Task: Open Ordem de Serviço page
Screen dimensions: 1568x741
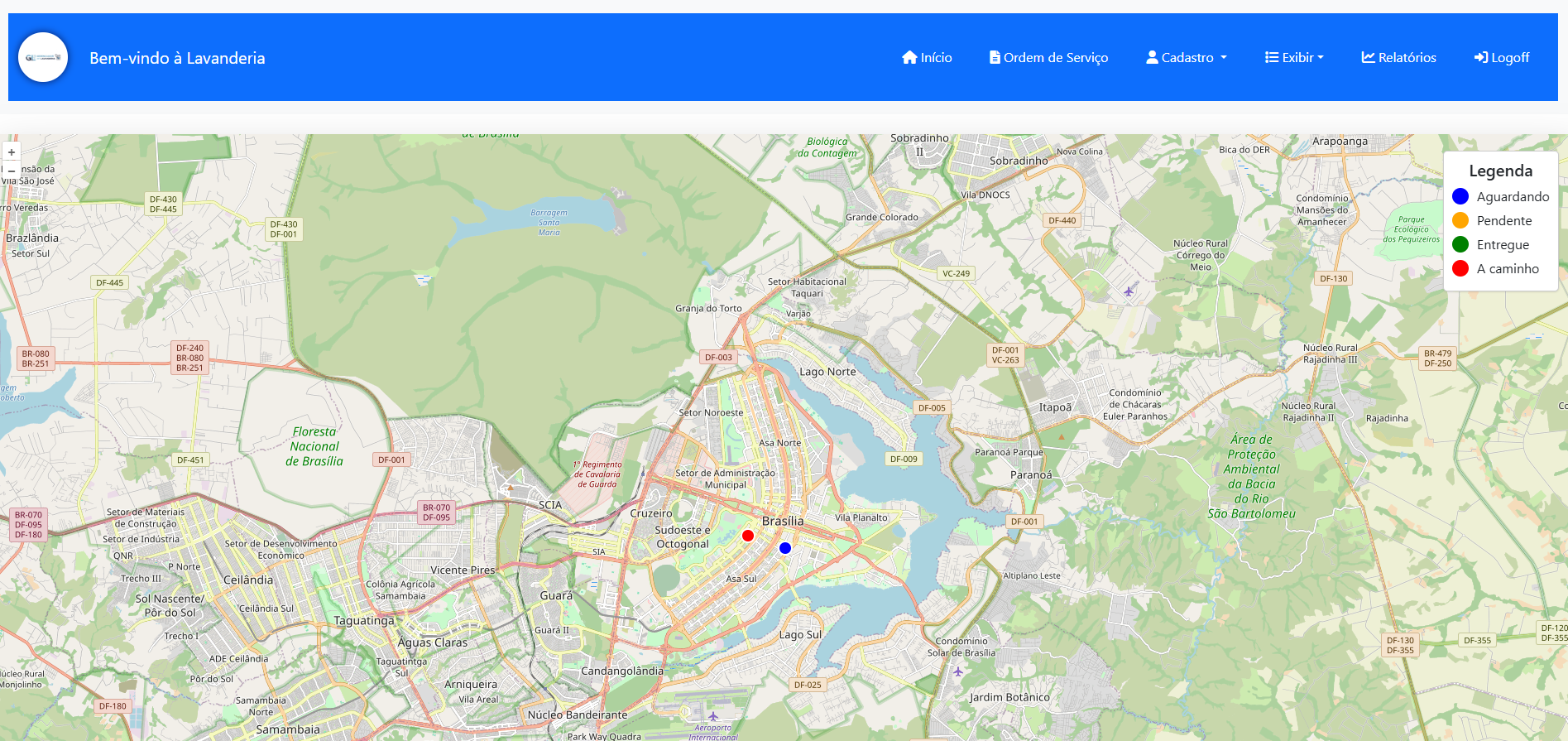Action: [1048, 57]
